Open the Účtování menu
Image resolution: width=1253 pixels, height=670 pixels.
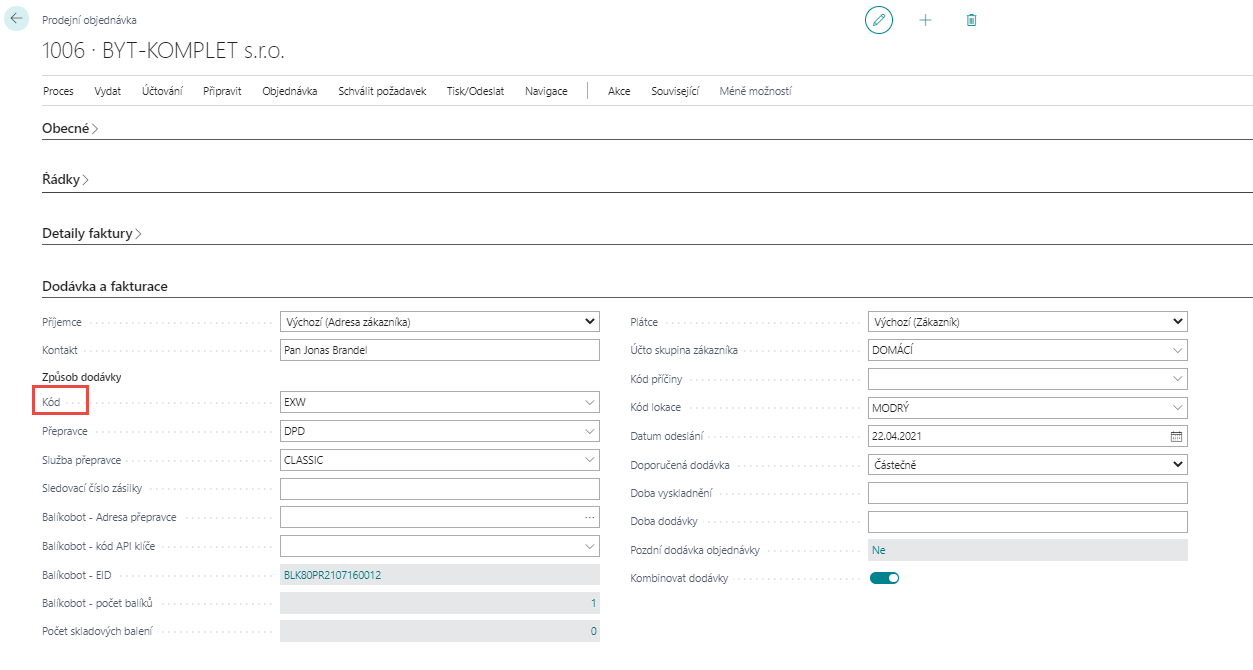point(162,91)
